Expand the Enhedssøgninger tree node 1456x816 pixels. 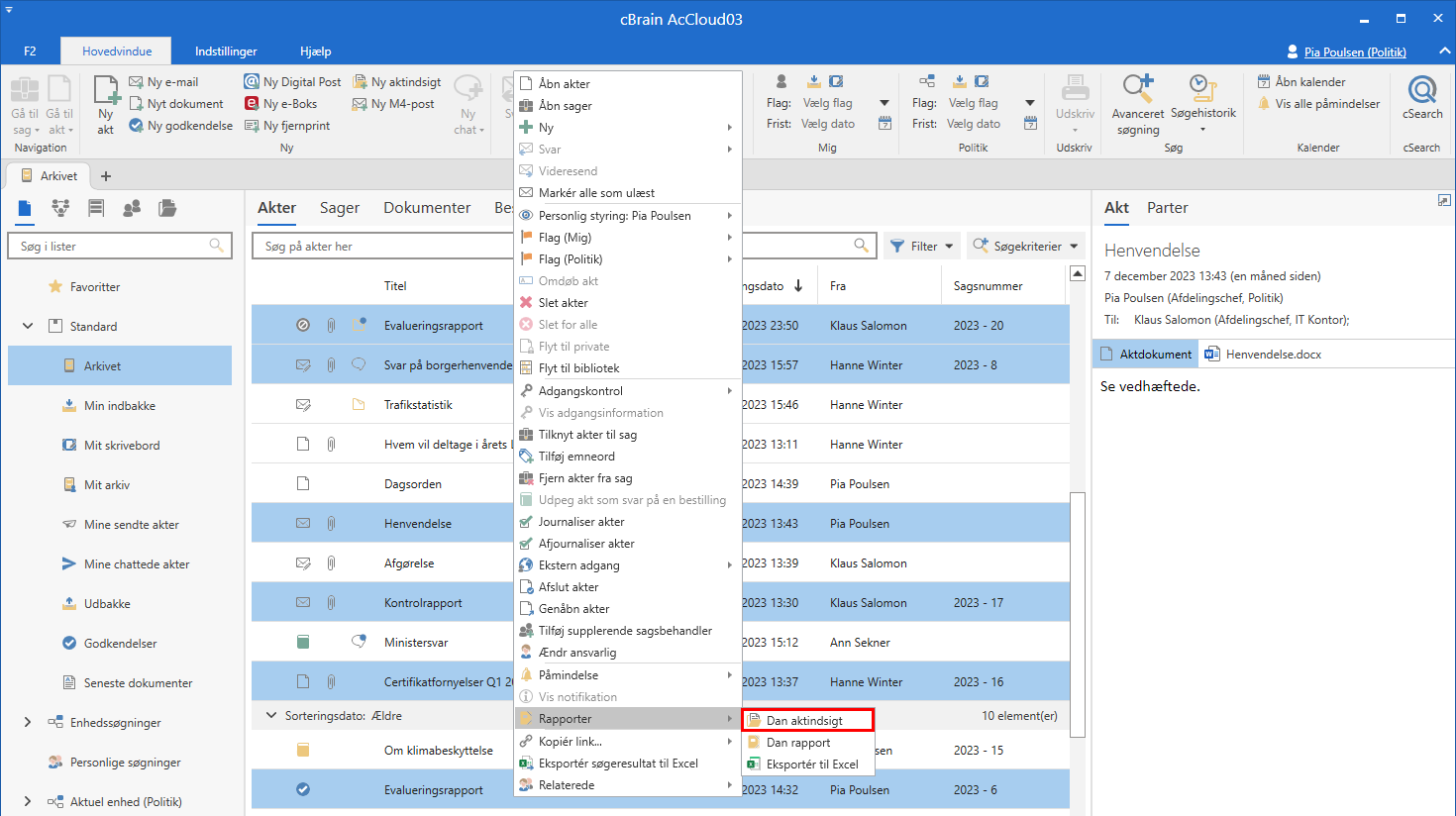tap(28, 722)
